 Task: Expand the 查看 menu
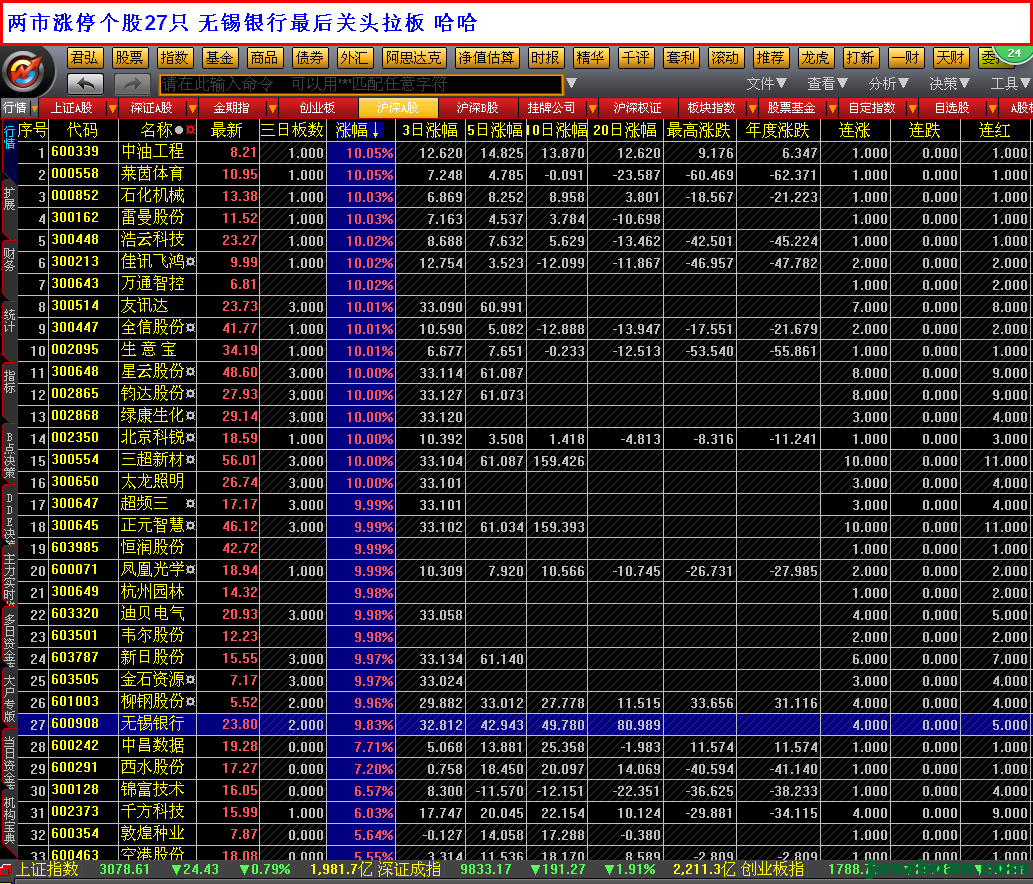point(827,84)
